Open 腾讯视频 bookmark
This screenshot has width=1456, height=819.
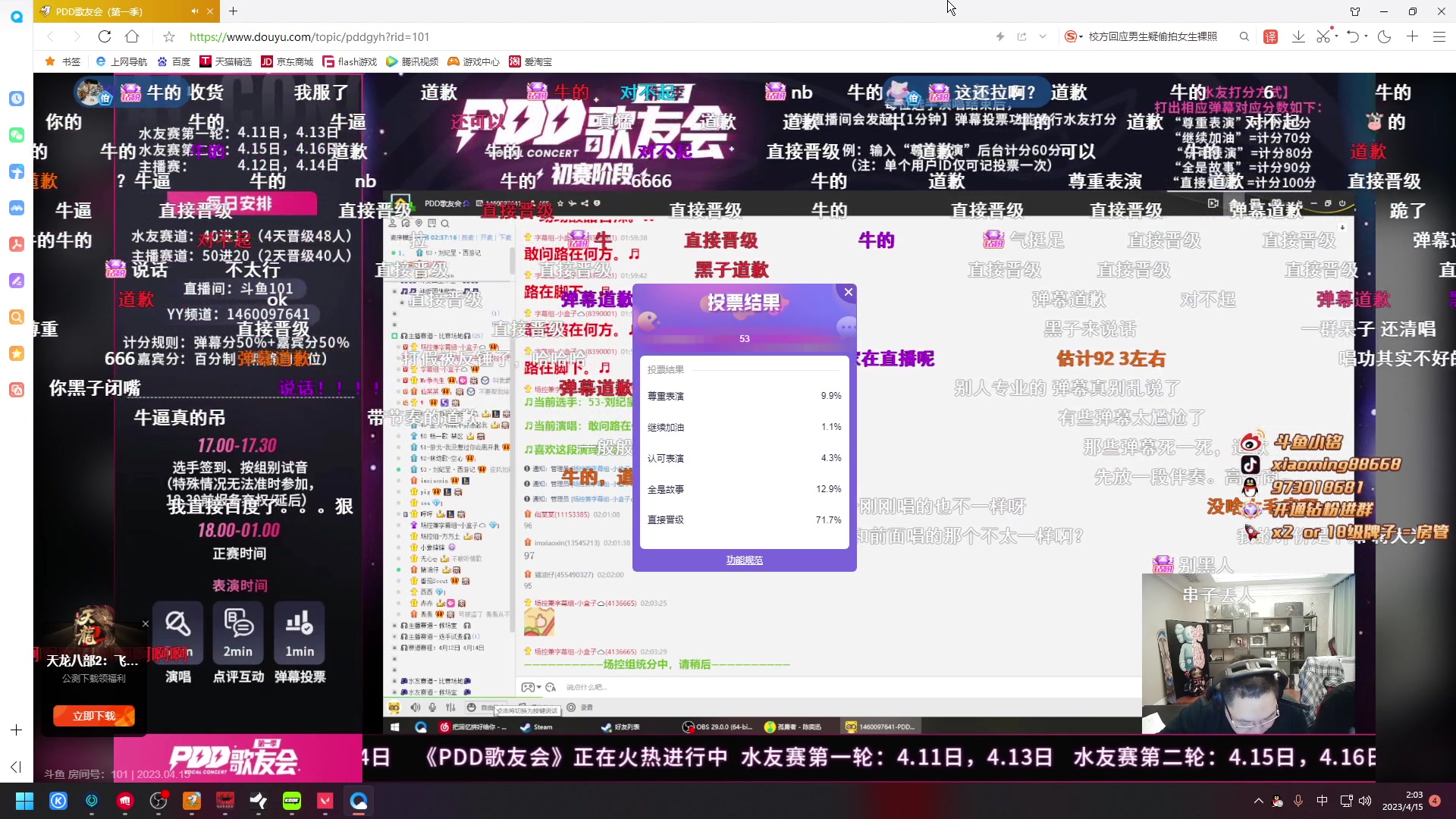pyautogui.click(x=413, y=61)
